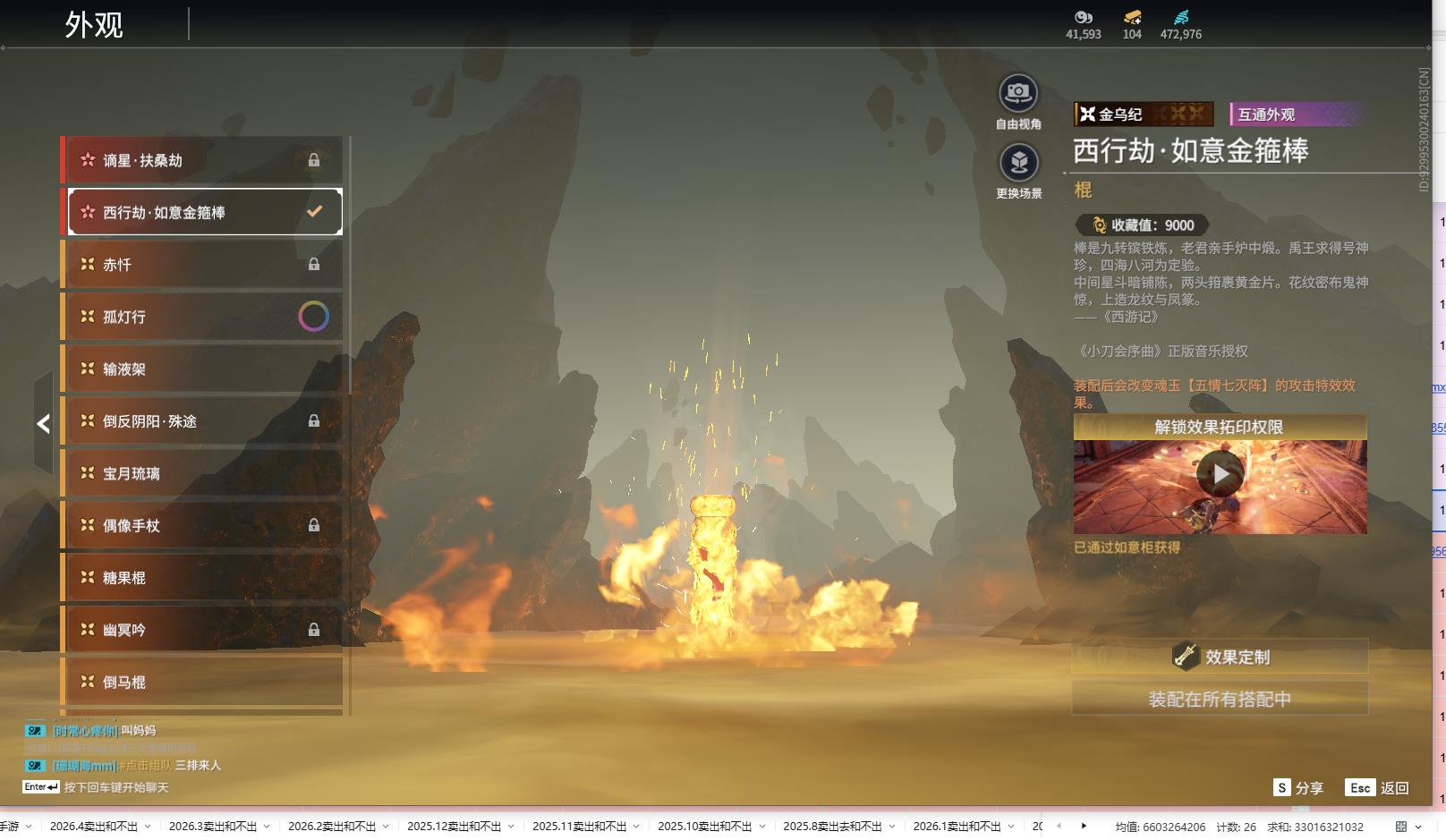Click the lock icon on 偶像手杖

click(x=314, y=526)
